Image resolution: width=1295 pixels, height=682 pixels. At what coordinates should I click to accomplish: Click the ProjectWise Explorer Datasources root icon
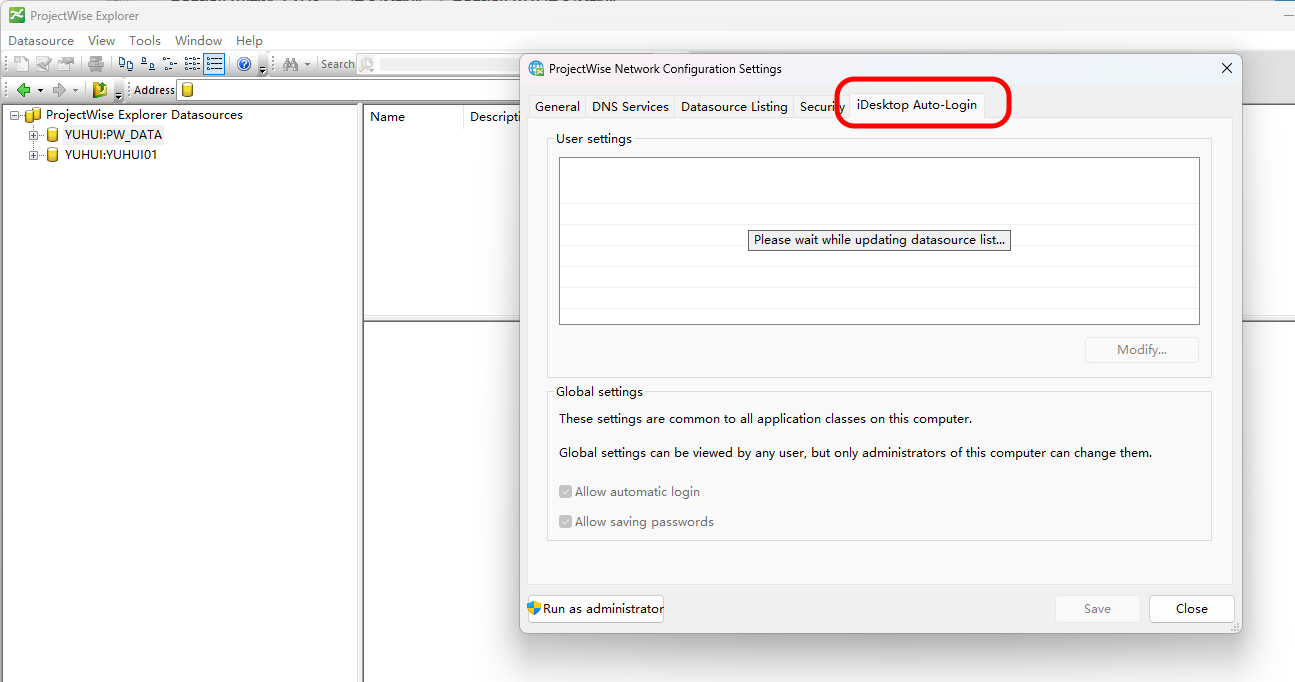coord(33,115)
